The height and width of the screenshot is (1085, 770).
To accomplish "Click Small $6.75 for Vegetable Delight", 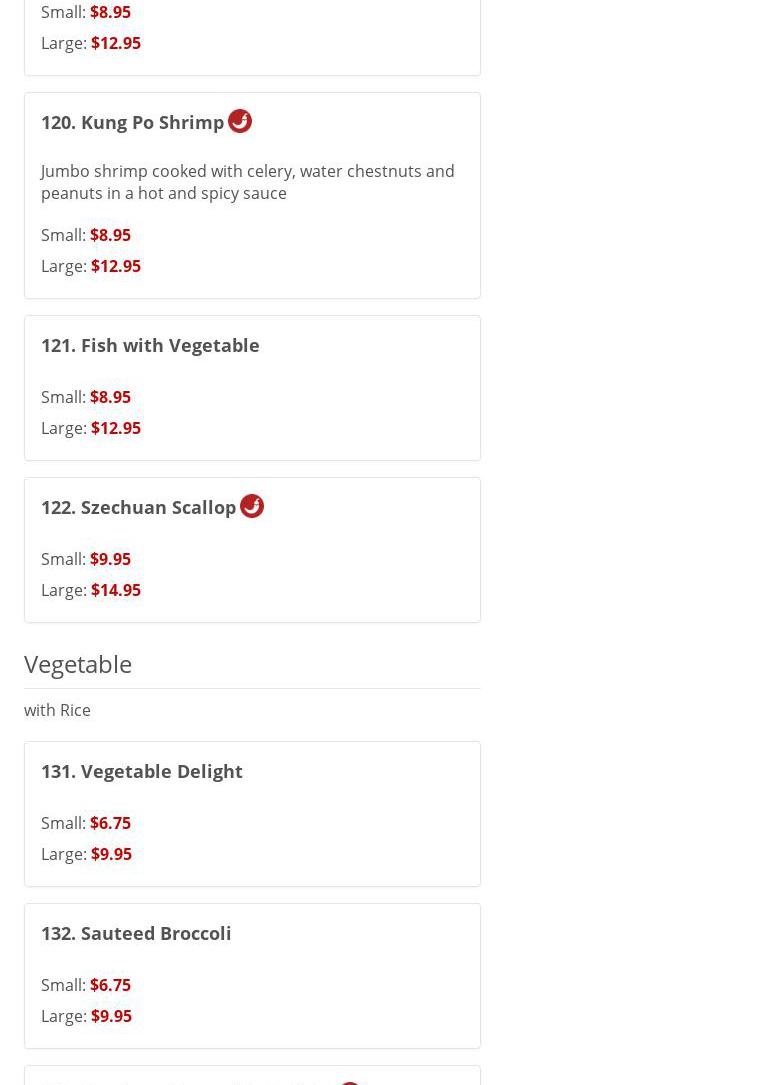I will [x=86, y=823].
